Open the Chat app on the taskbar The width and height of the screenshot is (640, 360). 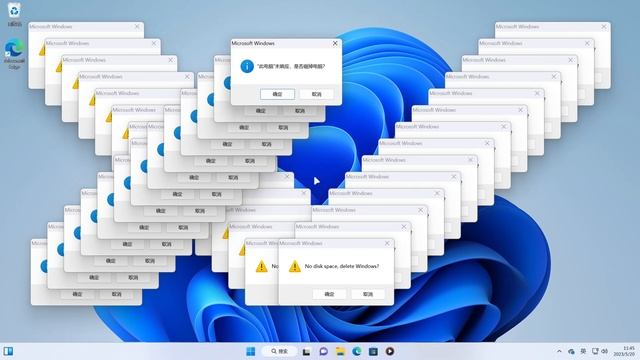pyautogui.click(x=323, y=351)
